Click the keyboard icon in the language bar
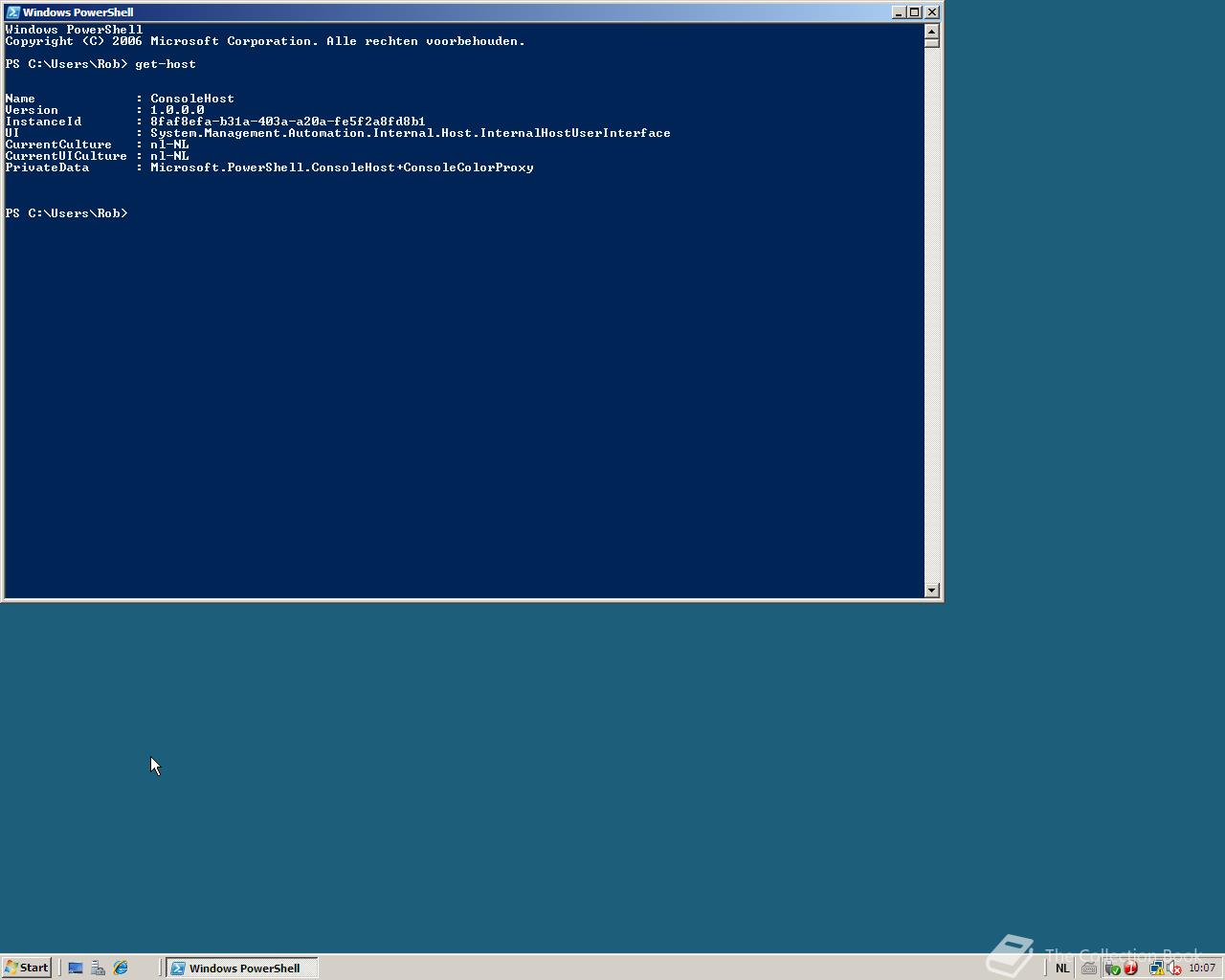This screenshot has height=980, width=1225. coord(1089,968)
